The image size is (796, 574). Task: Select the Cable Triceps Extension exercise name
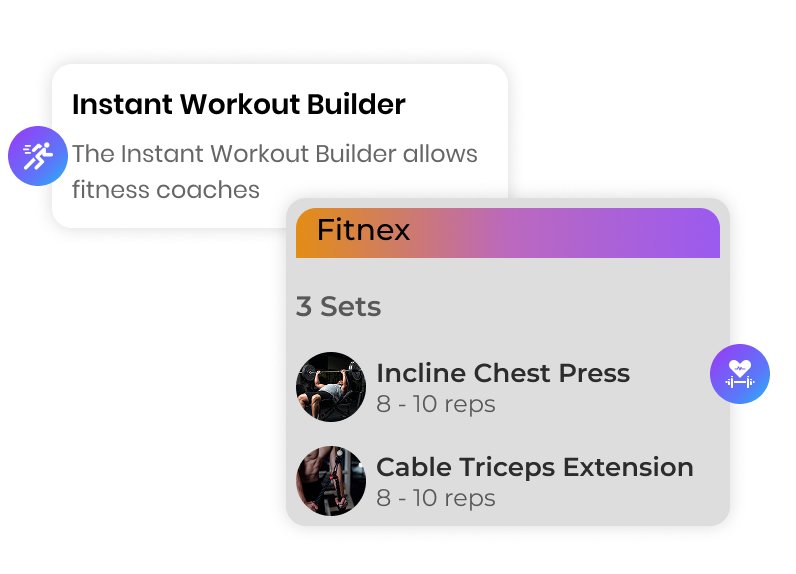click(x=534, y=467)
